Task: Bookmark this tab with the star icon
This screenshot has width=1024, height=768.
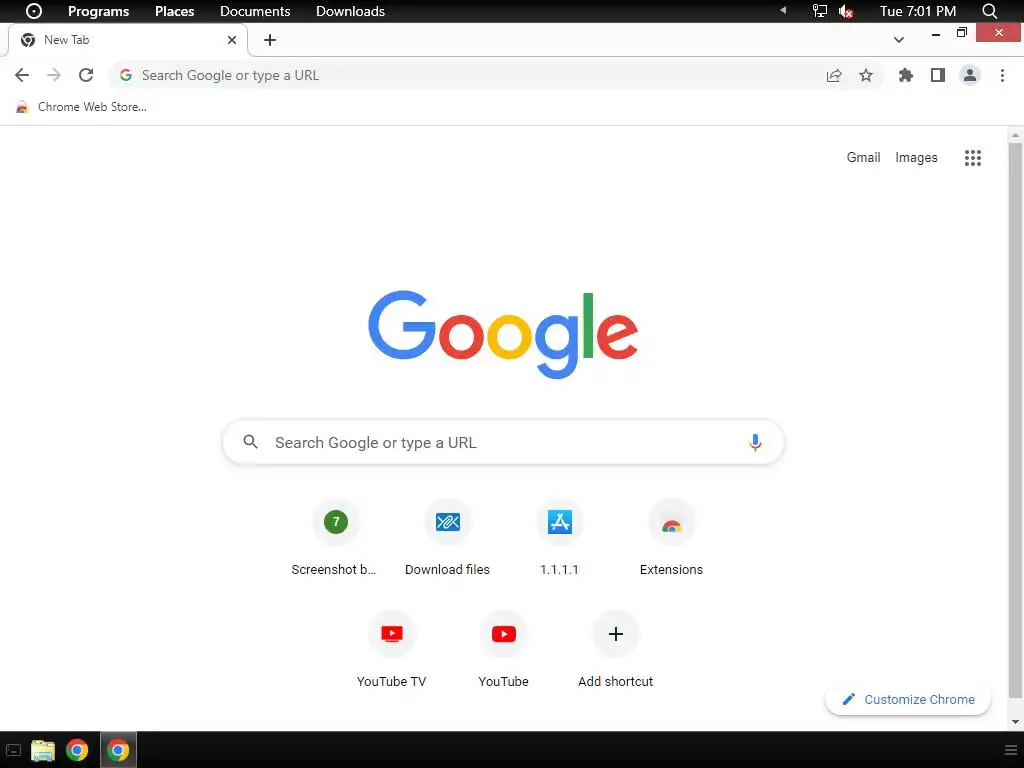Action: pyautogui.click(x=866, y=76)
